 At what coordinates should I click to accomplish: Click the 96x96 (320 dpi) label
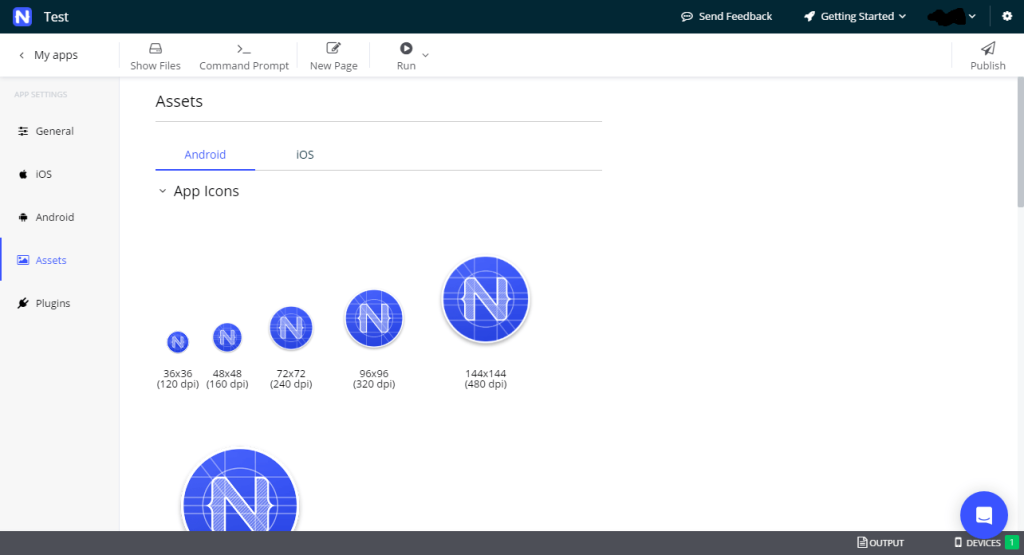tap(374, 379)
